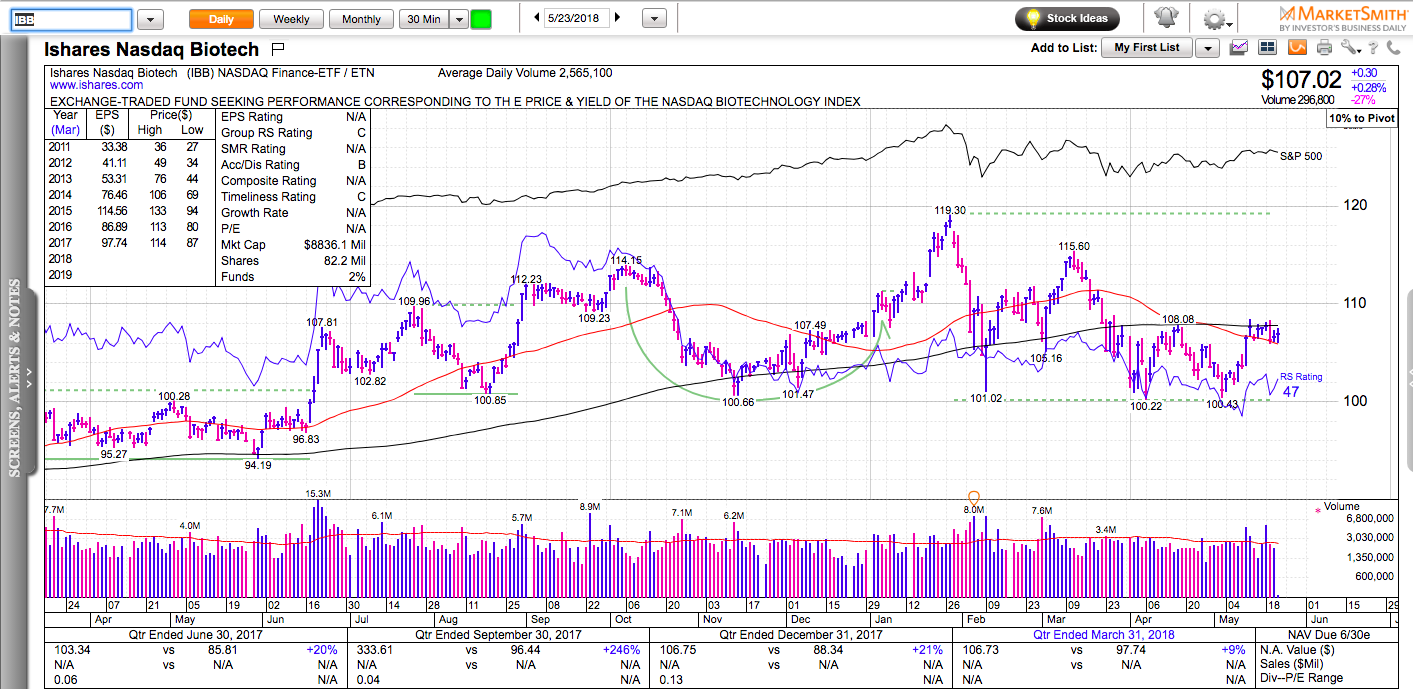Click the RS Rating 47 label
Image resolution: width=1413 pixels, height=689 pixels.
[1301, 384]
